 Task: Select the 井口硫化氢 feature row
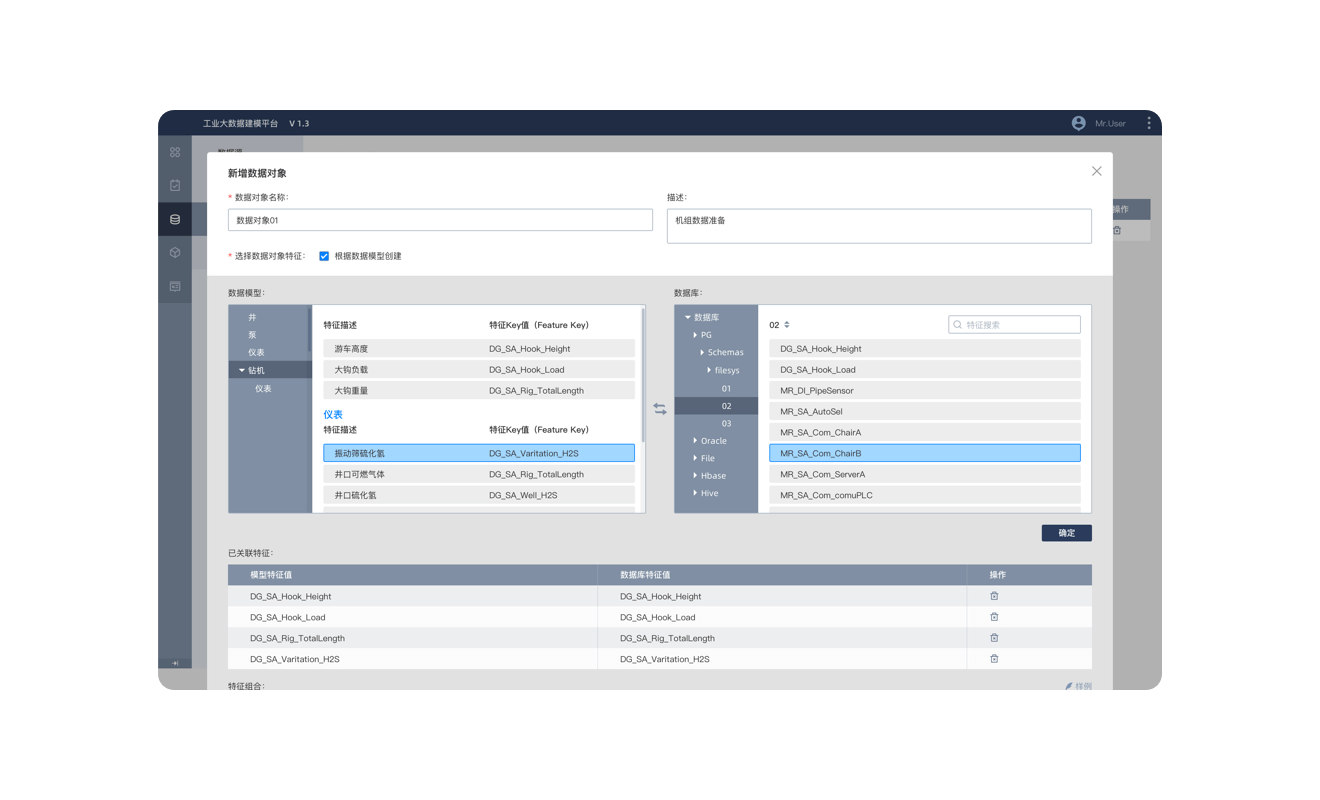[479, 495]
